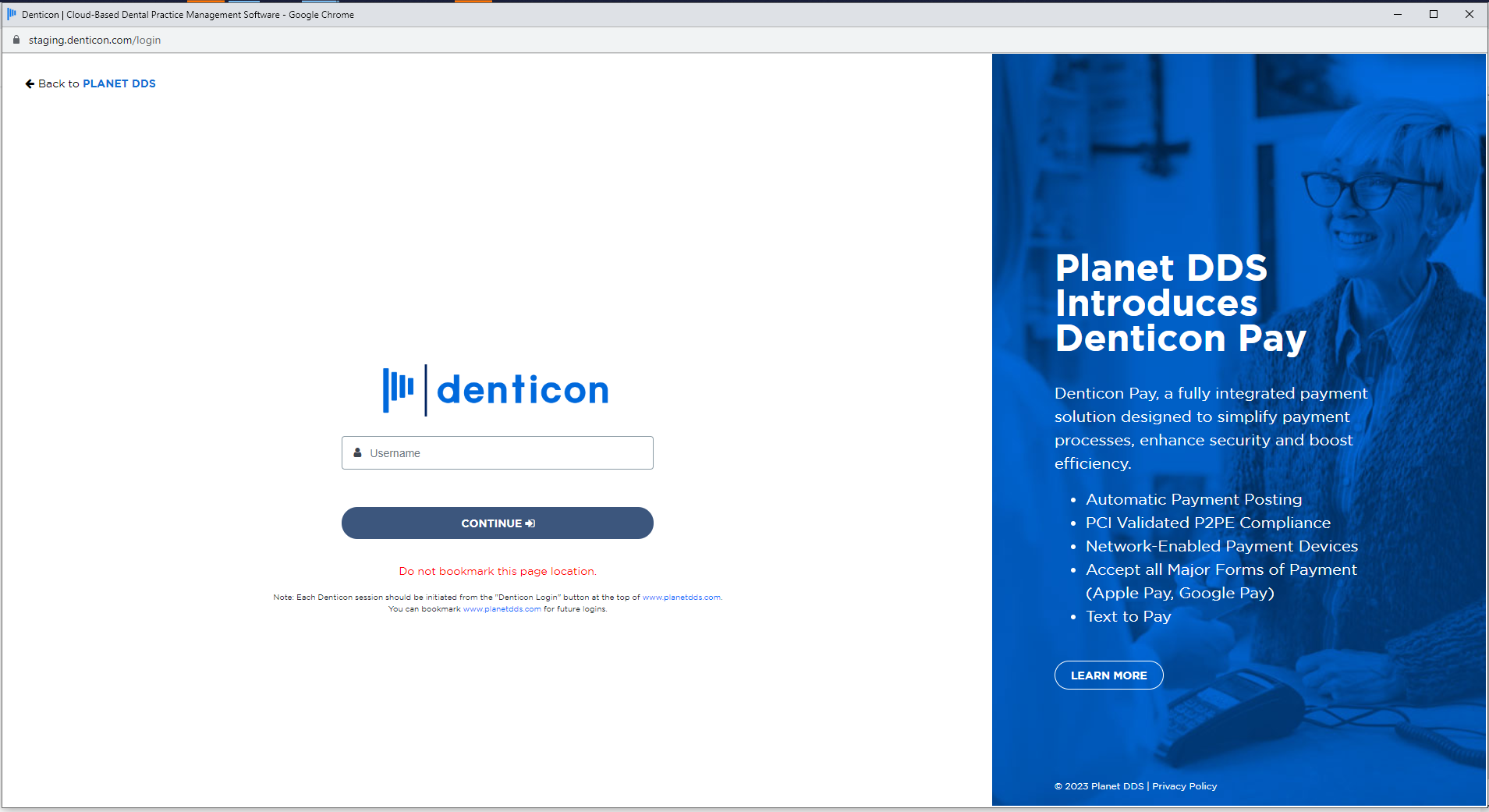Click the minimize window control
The height and width of the screenshot is (812, 1489).
1397,14
